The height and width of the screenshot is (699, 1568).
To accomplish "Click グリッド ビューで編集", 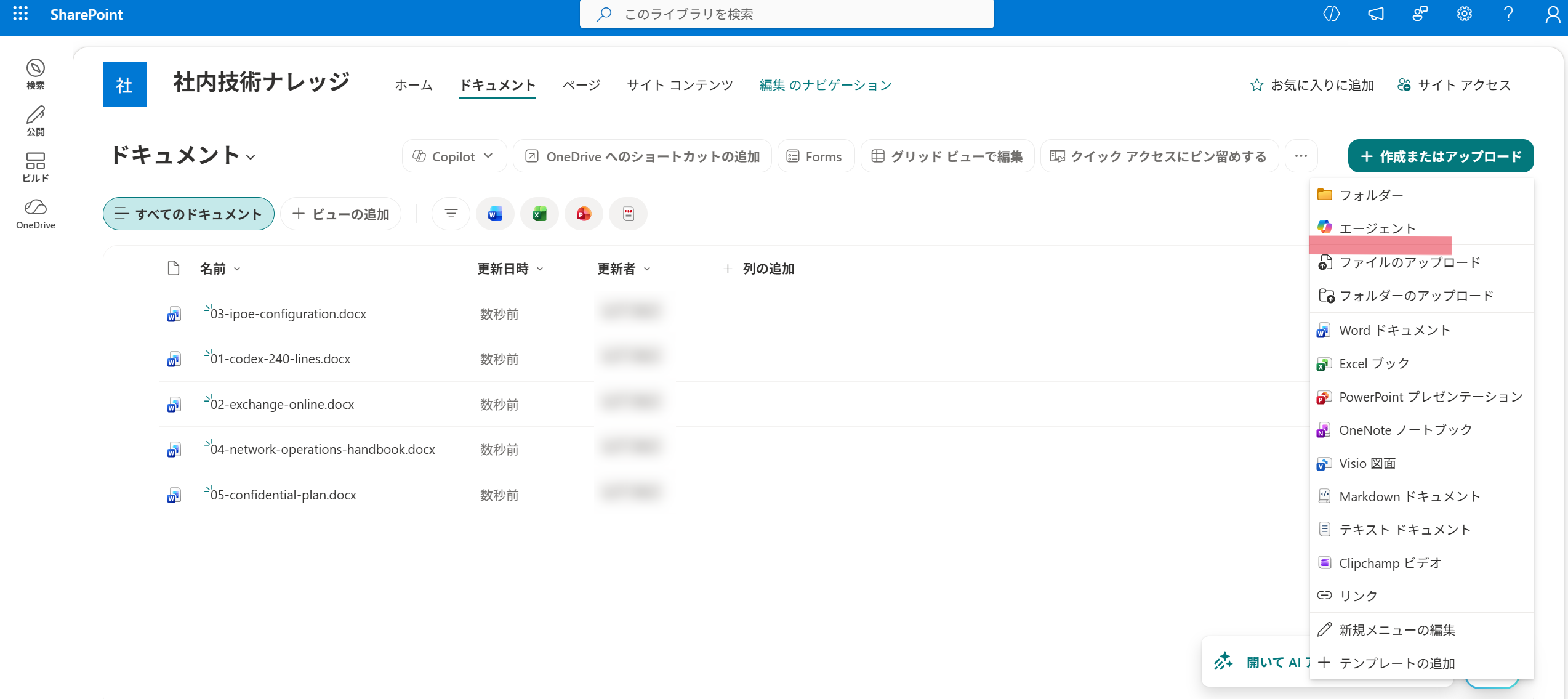I will tap(947, 156).
